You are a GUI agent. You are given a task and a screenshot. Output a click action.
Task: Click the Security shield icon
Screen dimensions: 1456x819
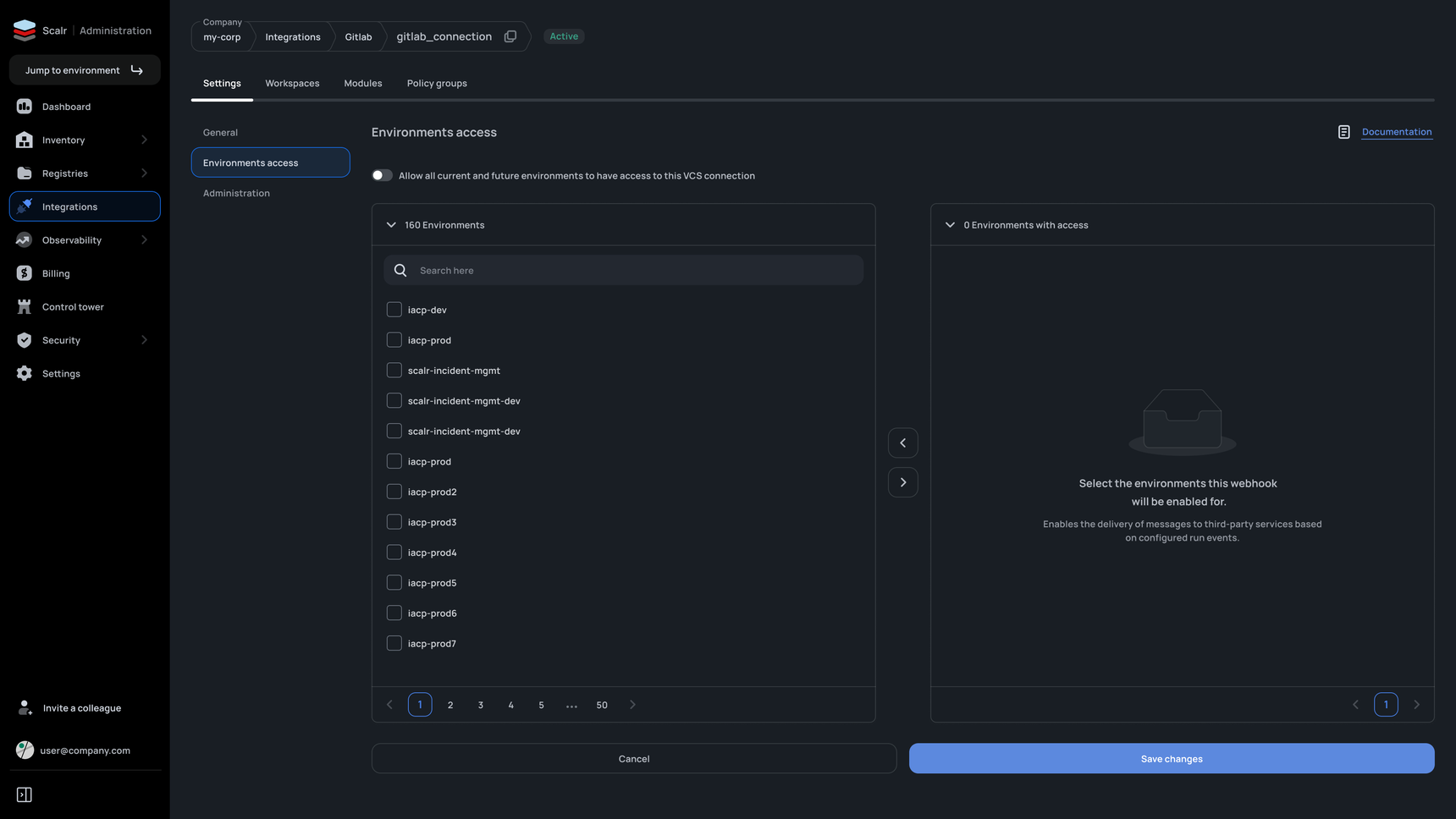[25, 340]
